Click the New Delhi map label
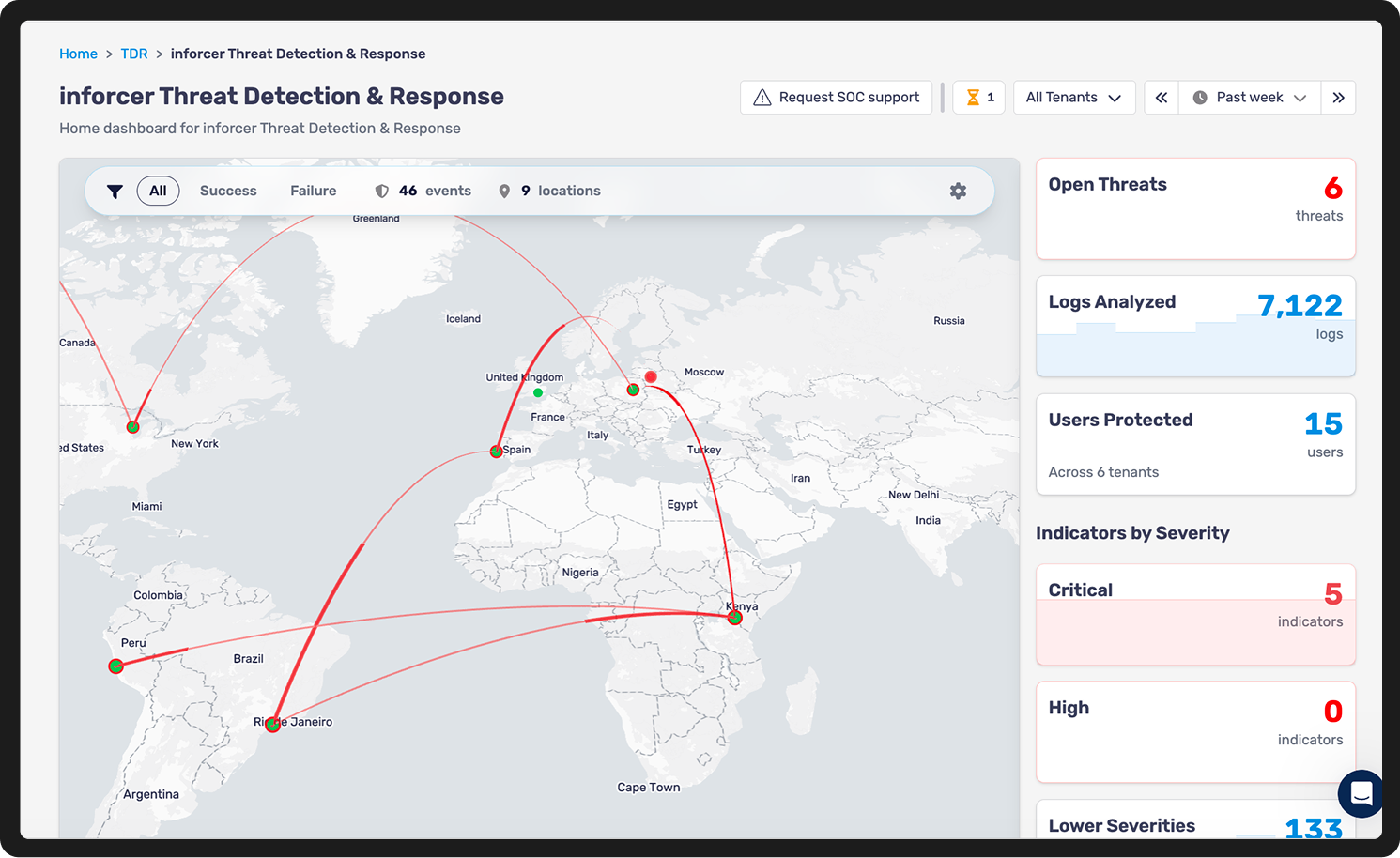 point(914,495)
